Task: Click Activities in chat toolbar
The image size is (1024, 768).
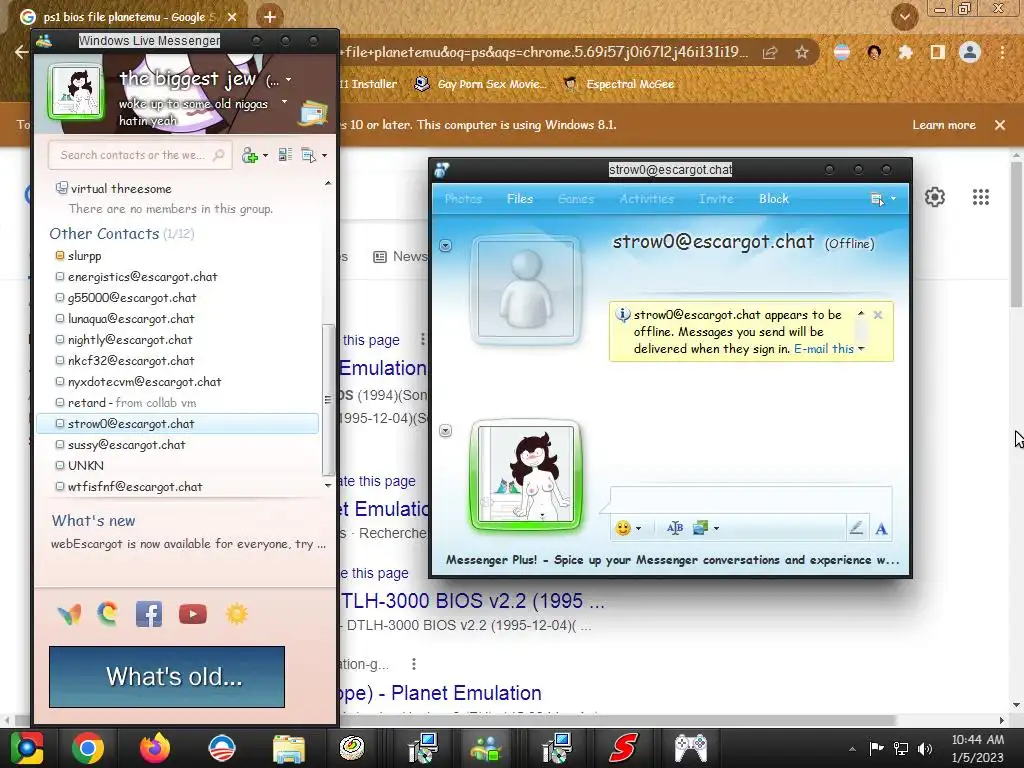Action: (647, 199)
